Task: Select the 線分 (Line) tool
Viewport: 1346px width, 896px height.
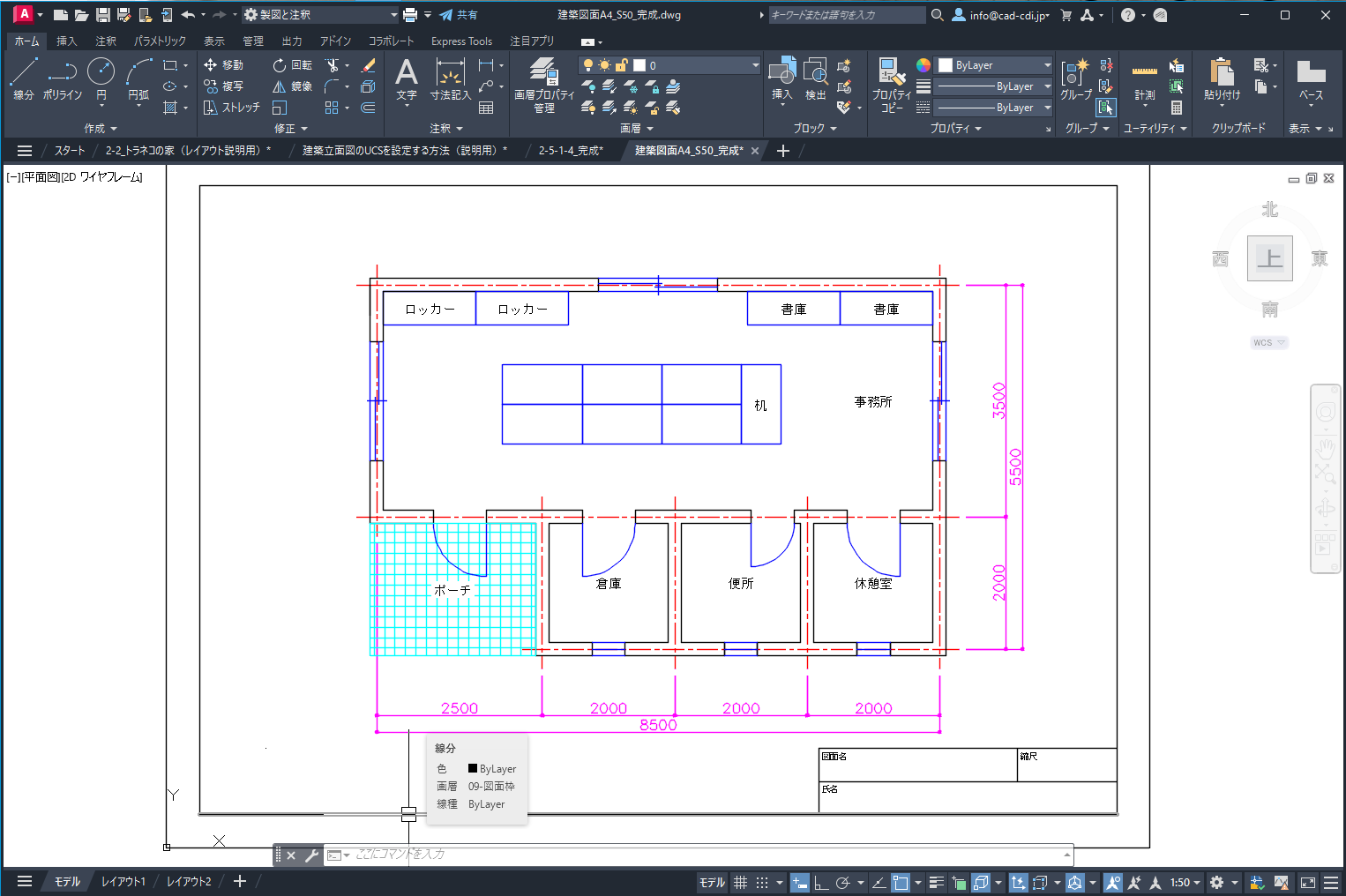Action: (x=23, y=79)
